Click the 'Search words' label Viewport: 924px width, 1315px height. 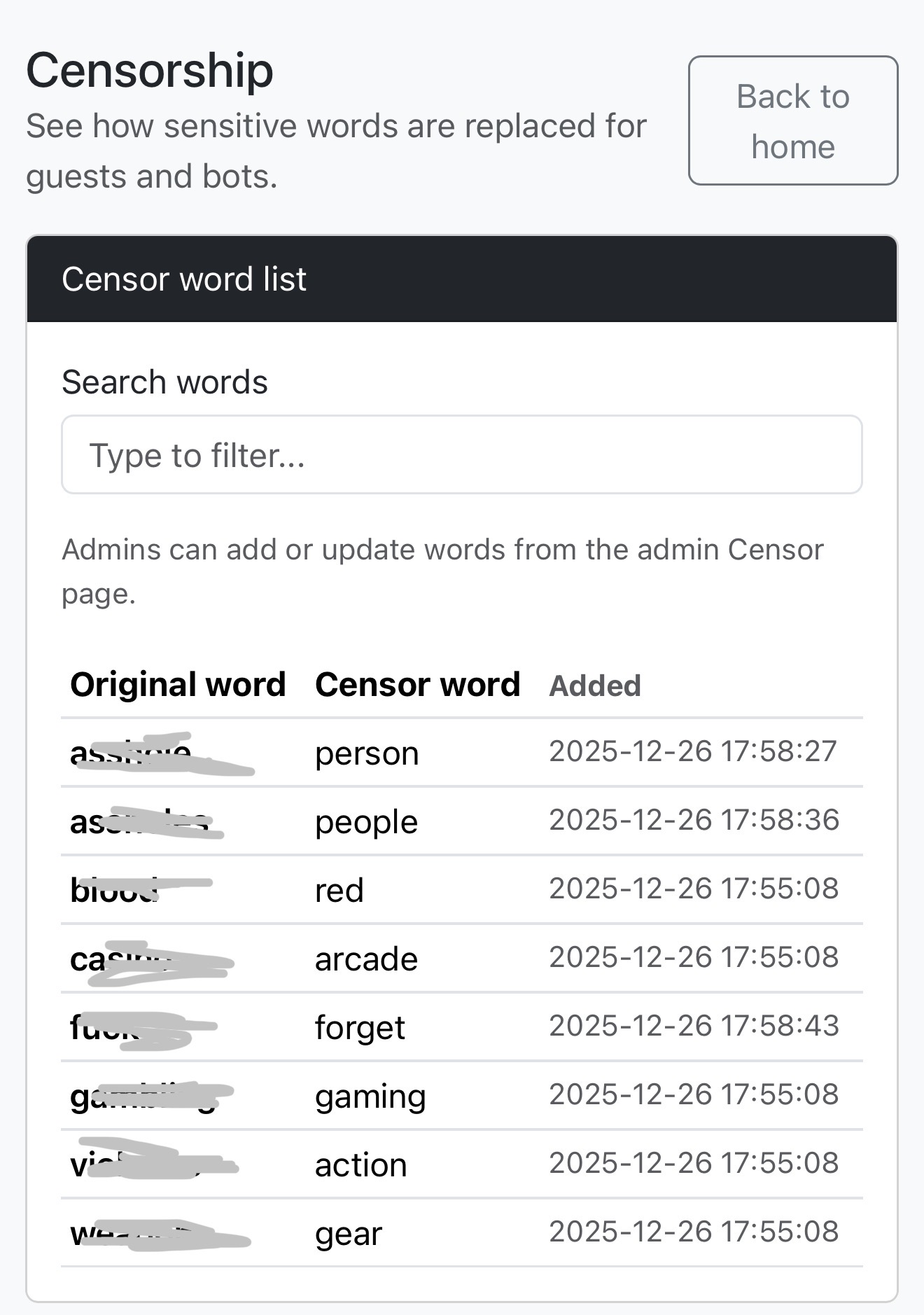pos(164,382)
